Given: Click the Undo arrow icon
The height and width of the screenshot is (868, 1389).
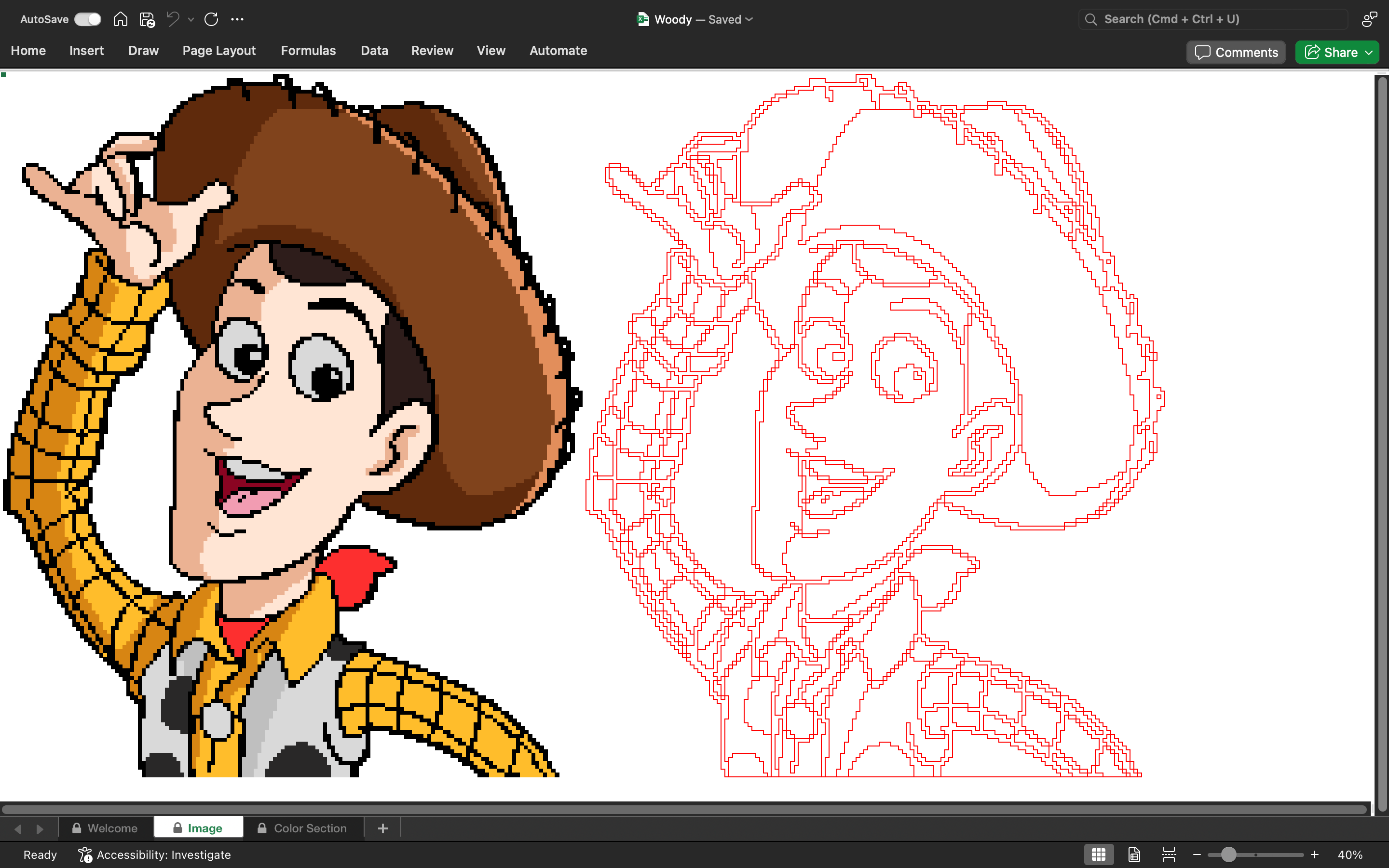Looking at the screenshot, I should pos(173,19).
